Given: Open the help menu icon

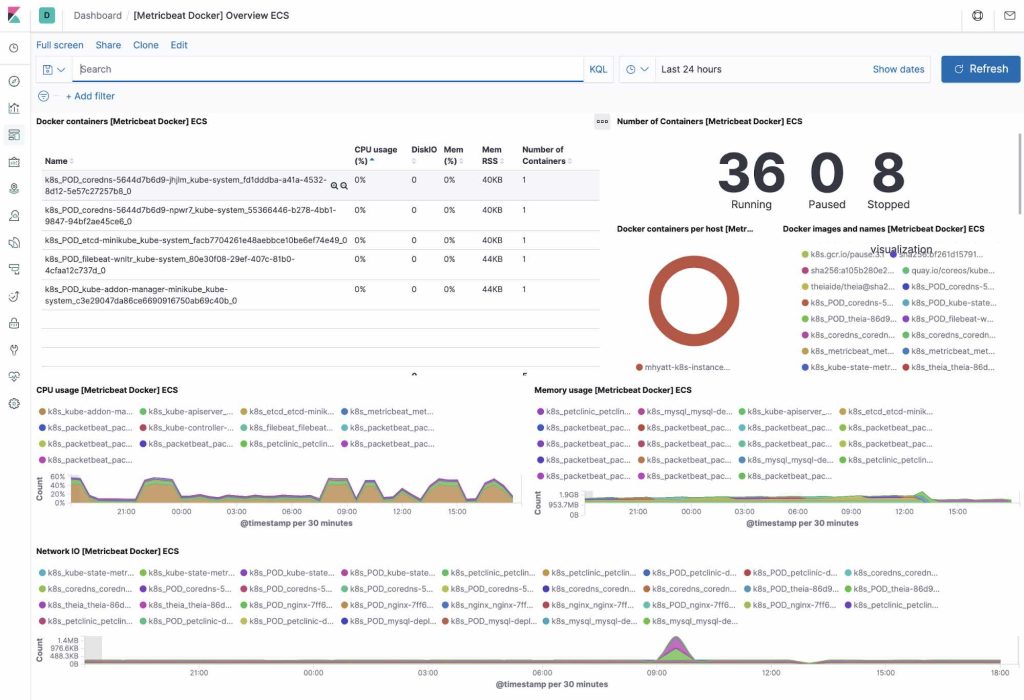Looking at the screenshot, I should (x=977, y=15).
